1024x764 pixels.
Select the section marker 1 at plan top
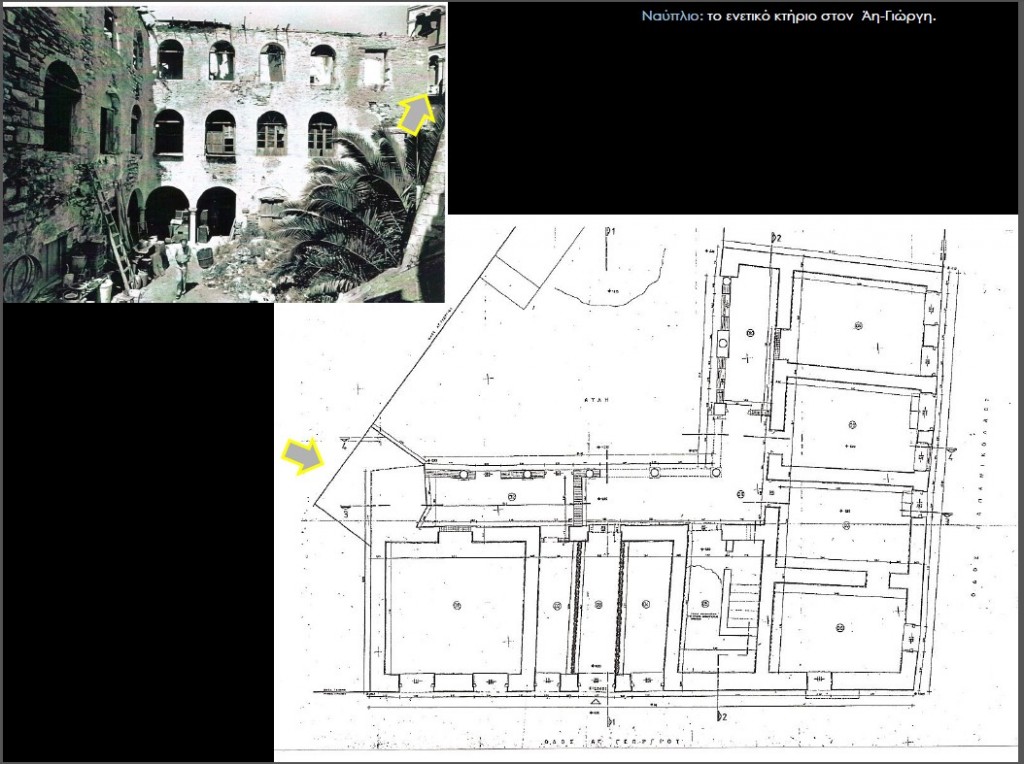[607, 232]
